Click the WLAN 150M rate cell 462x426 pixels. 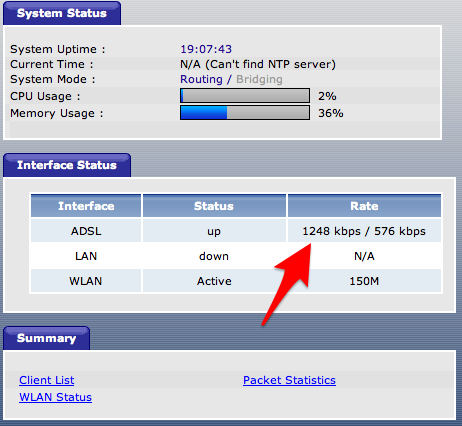[x=364, y=281]
